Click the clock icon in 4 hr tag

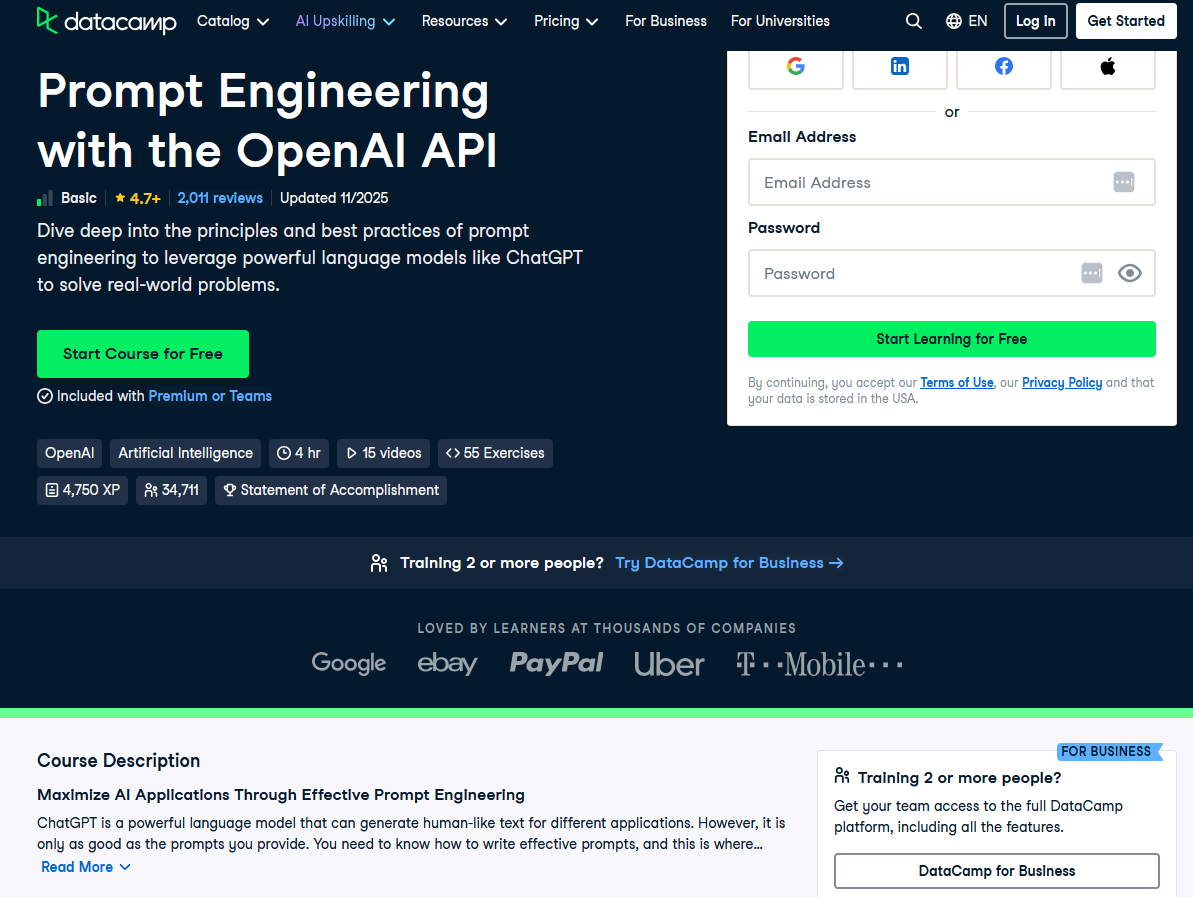point(284,453)
